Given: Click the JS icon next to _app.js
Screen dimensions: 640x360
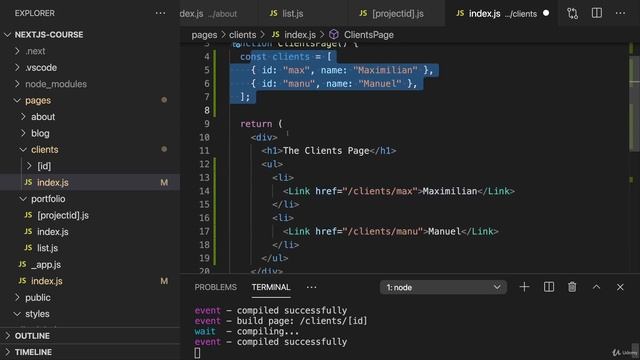Looking at the screenshot, I should 22,264.
